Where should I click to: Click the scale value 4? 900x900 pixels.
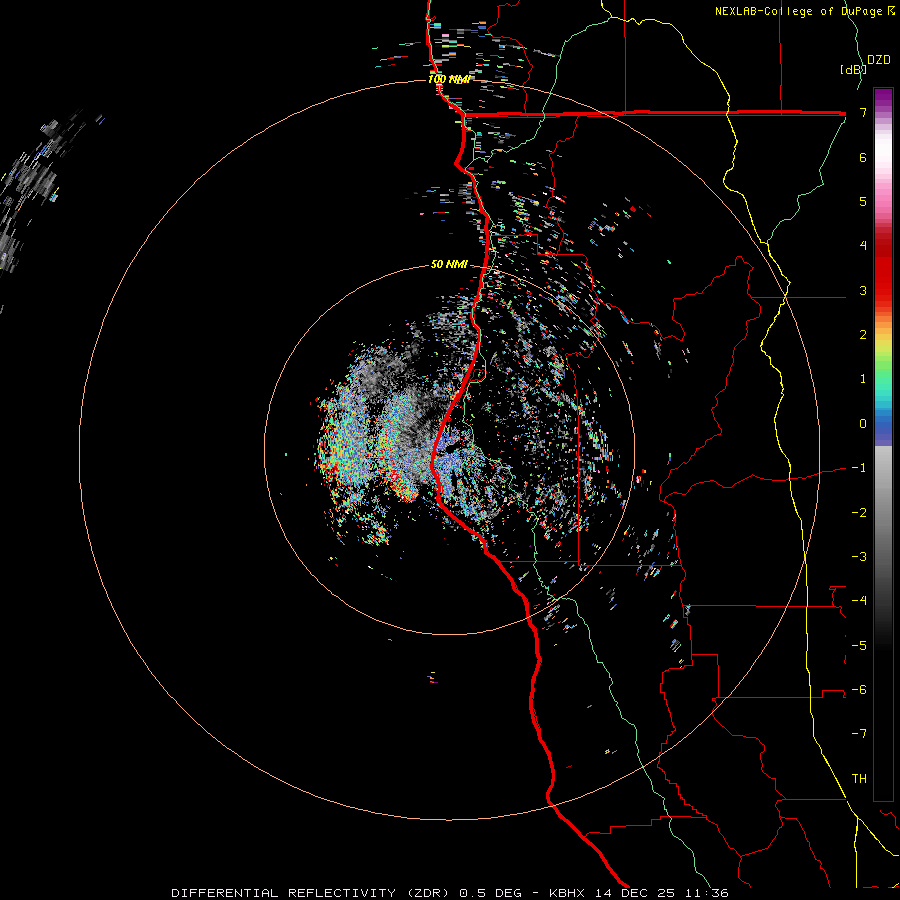[863, 246]
